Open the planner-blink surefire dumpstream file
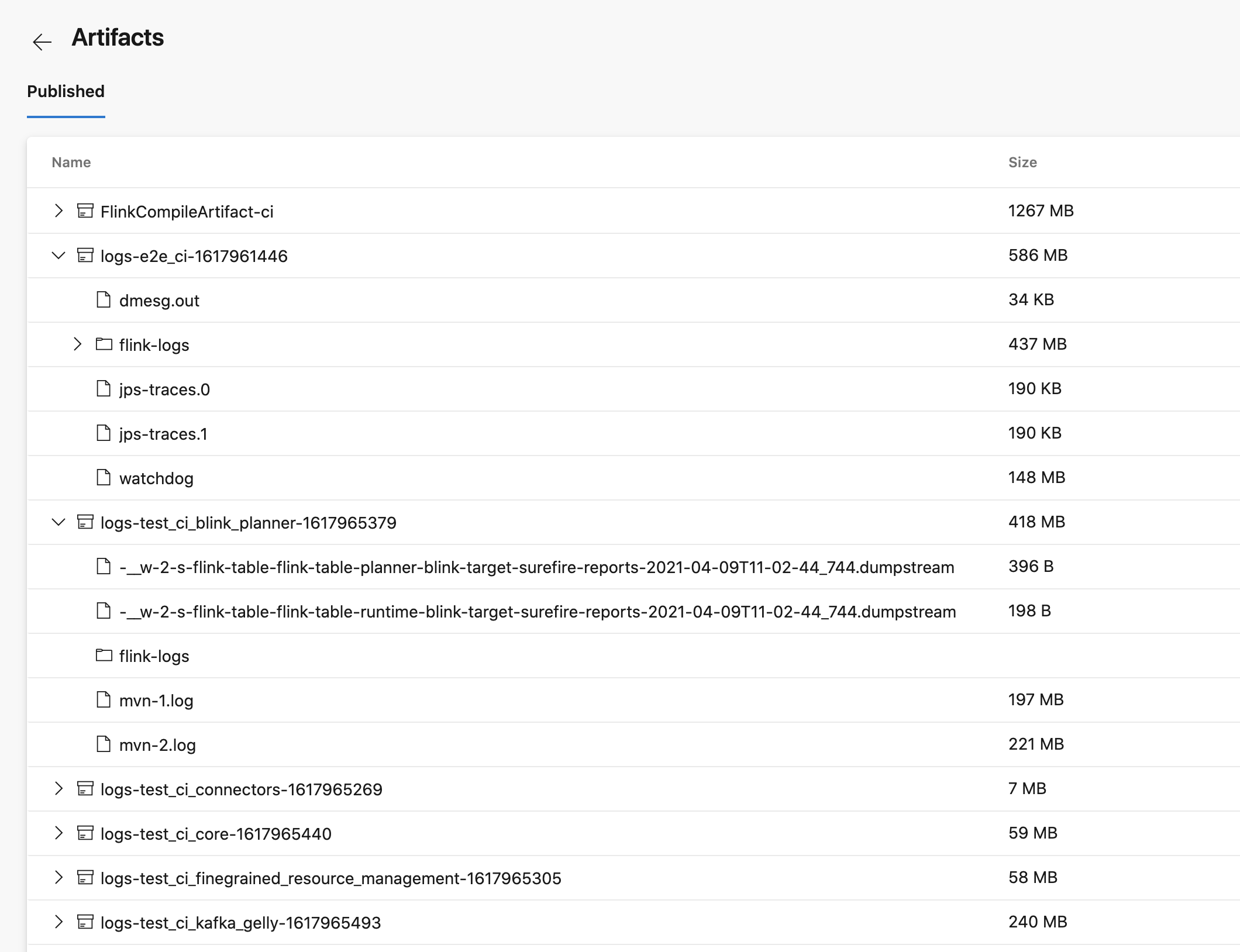 pos(536,567)
